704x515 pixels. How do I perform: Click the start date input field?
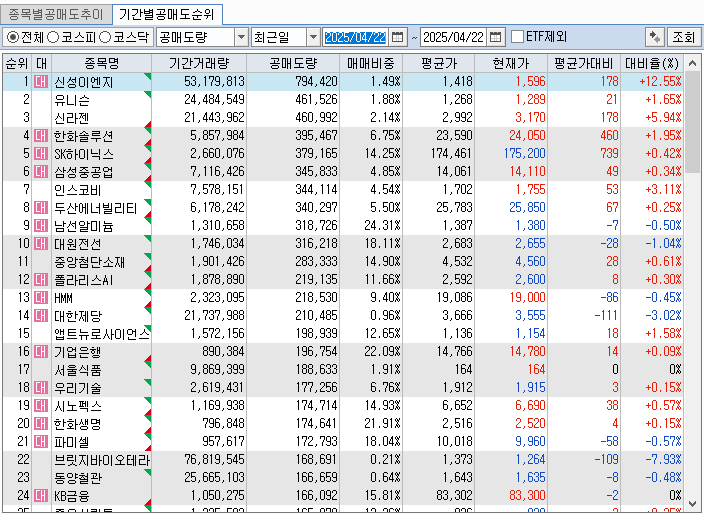pos(355,37)
